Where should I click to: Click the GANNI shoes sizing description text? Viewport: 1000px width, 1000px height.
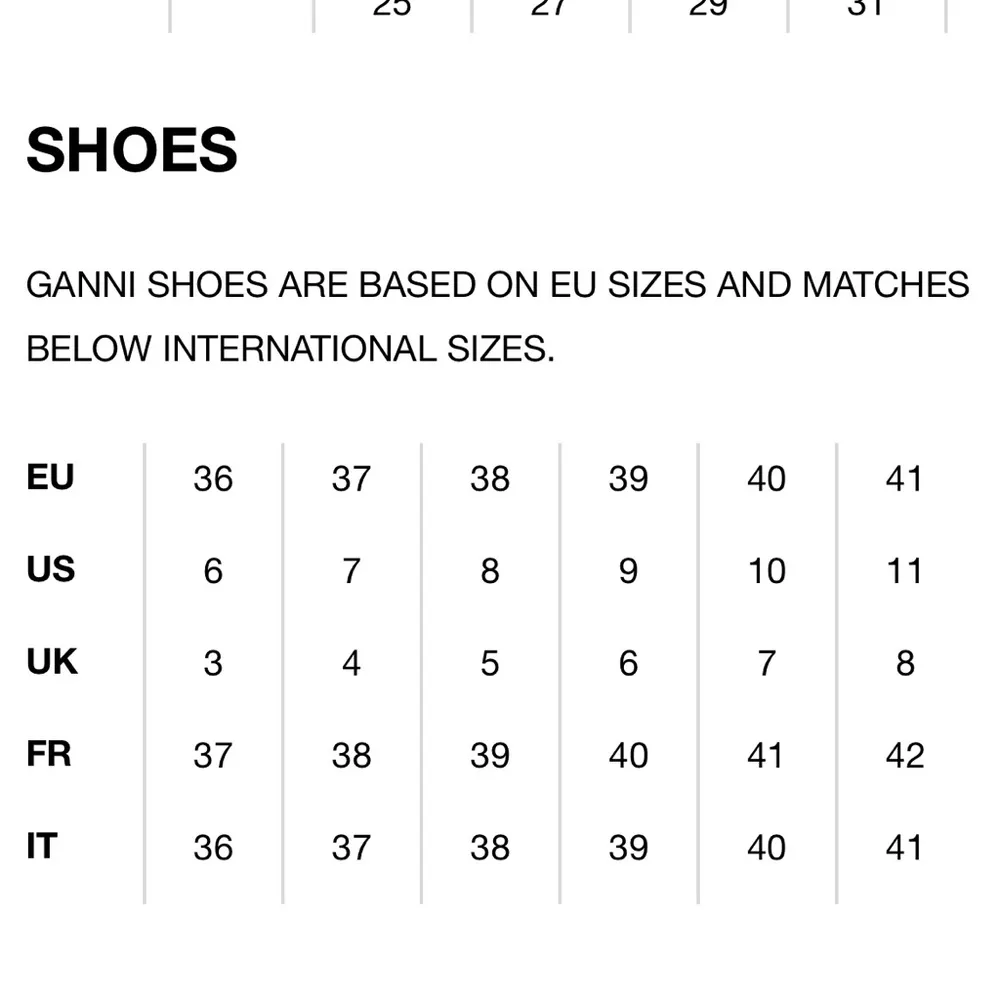click(497, 316)
